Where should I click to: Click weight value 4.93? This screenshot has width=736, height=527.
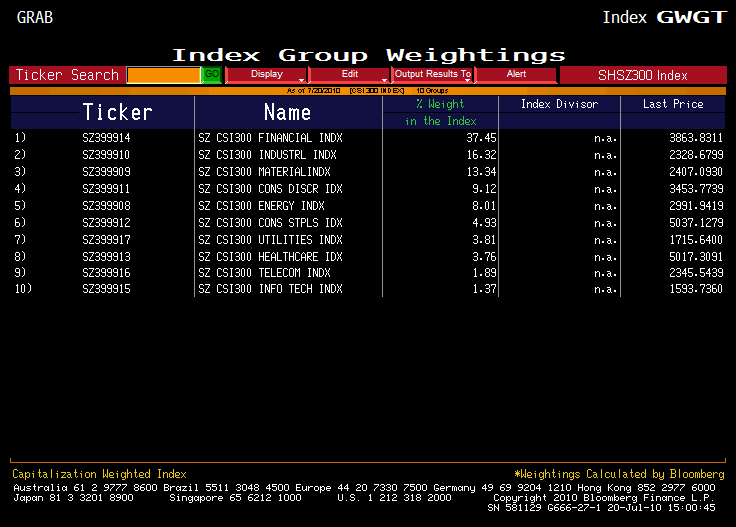pos(484,222)
